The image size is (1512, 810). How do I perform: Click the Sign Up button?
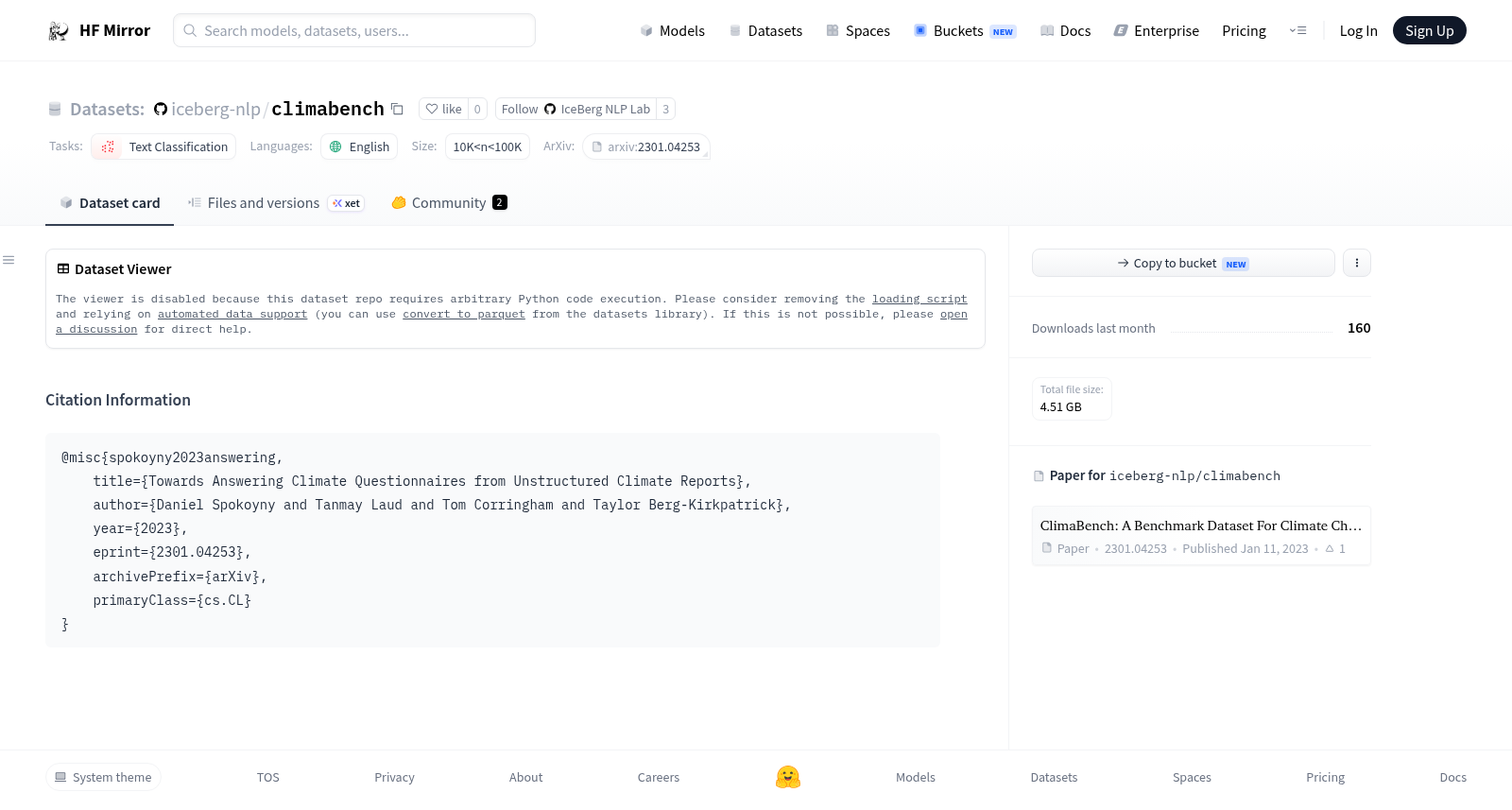pyautogui.click(x=1430, y=30)
